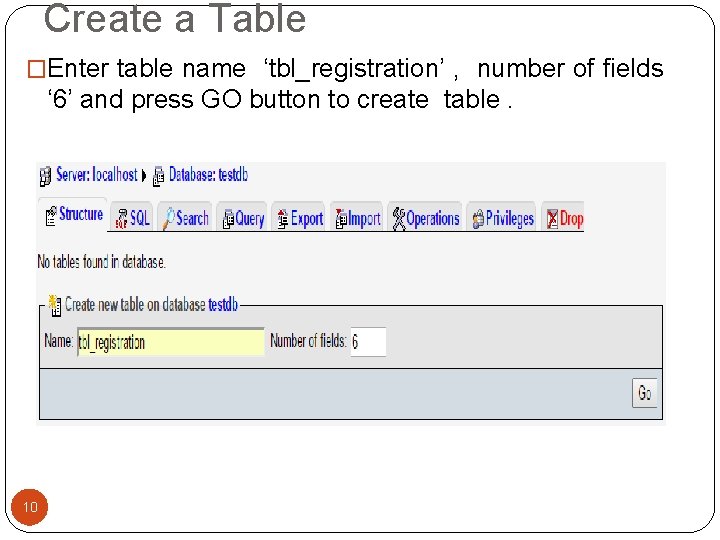Open the Search tab
Image resolution: width=720 pixels, height=540 pixels.
click(x=185, y=218)
